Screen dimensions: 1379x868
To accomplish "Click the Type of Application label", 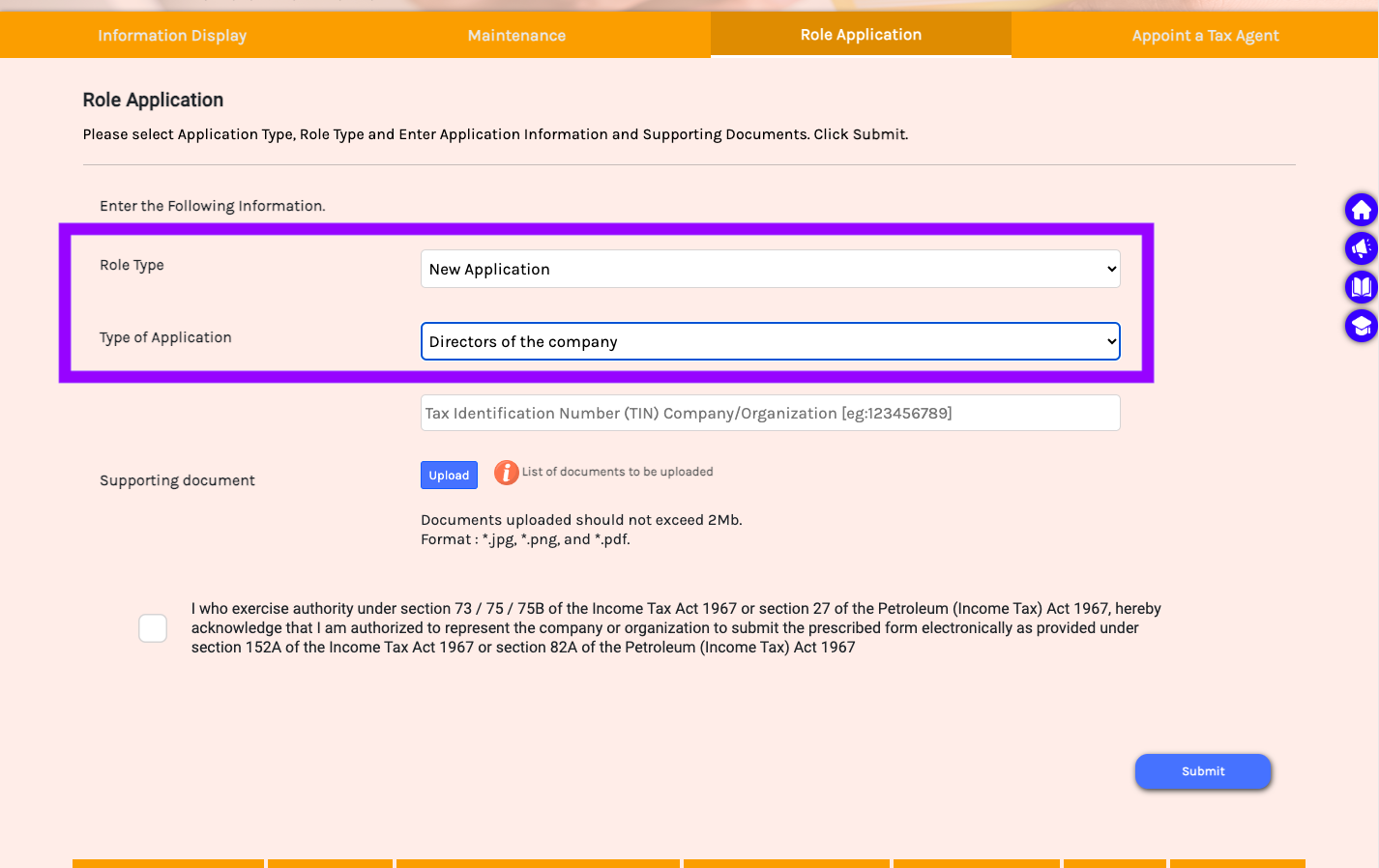I will click(x=165, y=337).
